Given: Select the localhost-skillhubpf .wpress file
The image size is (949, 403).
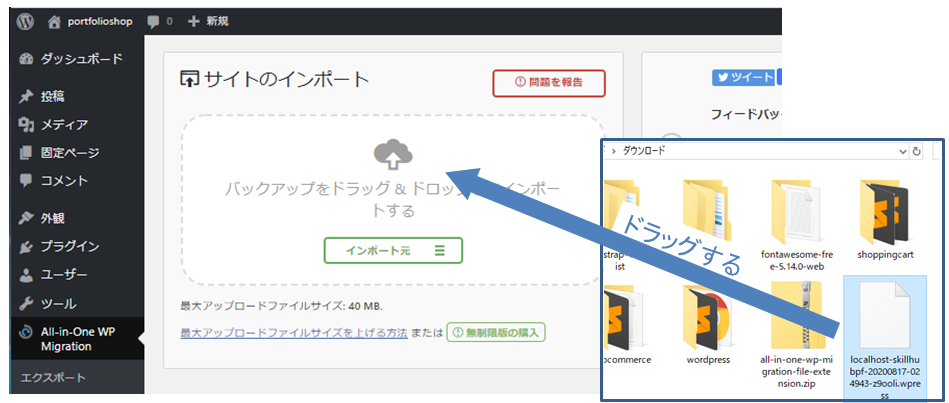Looking at the screenshot, I should pyautogui.click(x=884, y=339).
